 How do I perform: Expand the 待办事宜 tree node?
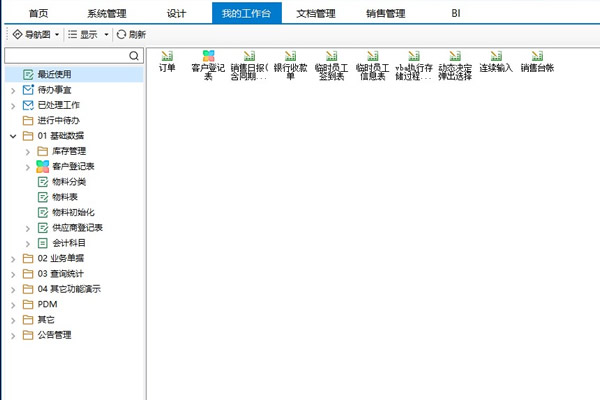click(x=12, y=90)
